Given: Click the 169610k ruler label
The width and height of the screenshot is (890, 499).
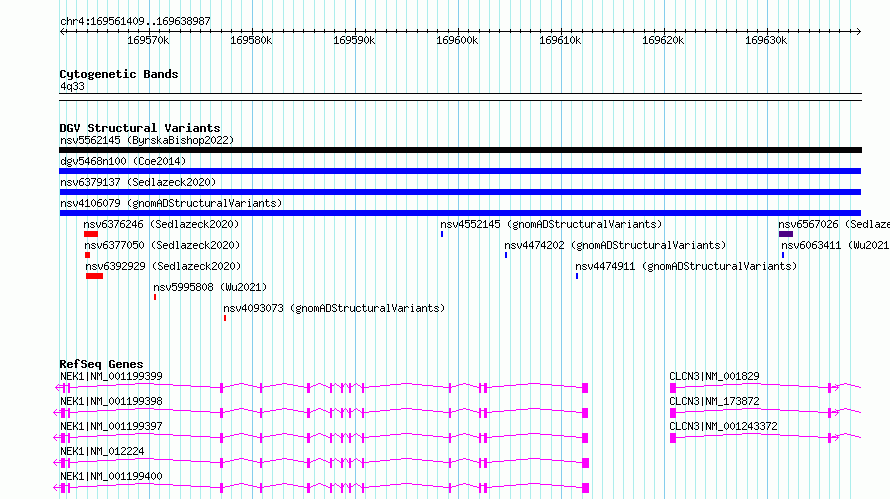Looking at the screenshot, I should tap(560, 40).
